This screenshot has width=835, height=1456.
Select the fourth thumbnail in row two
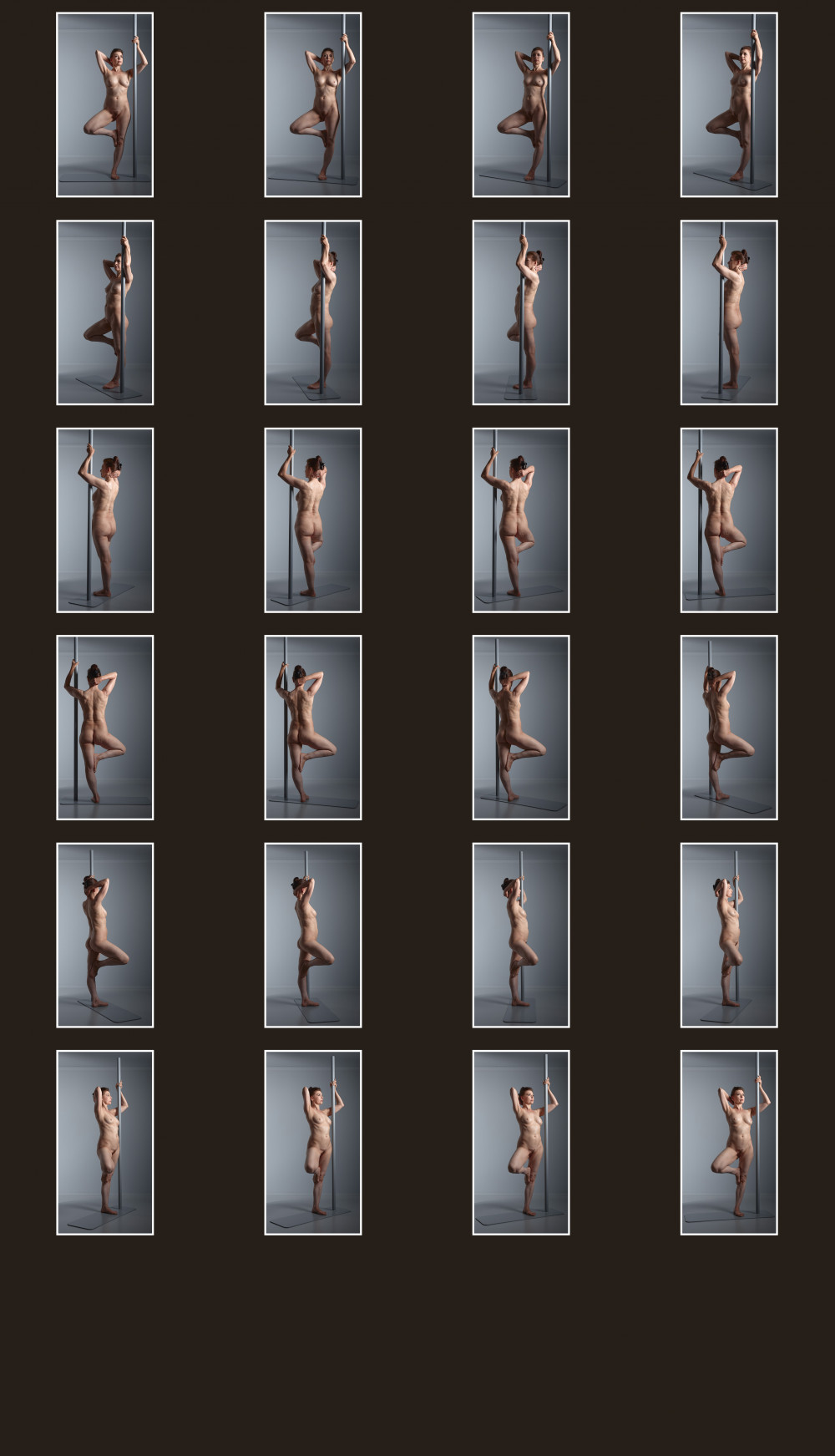pos(729,312)
